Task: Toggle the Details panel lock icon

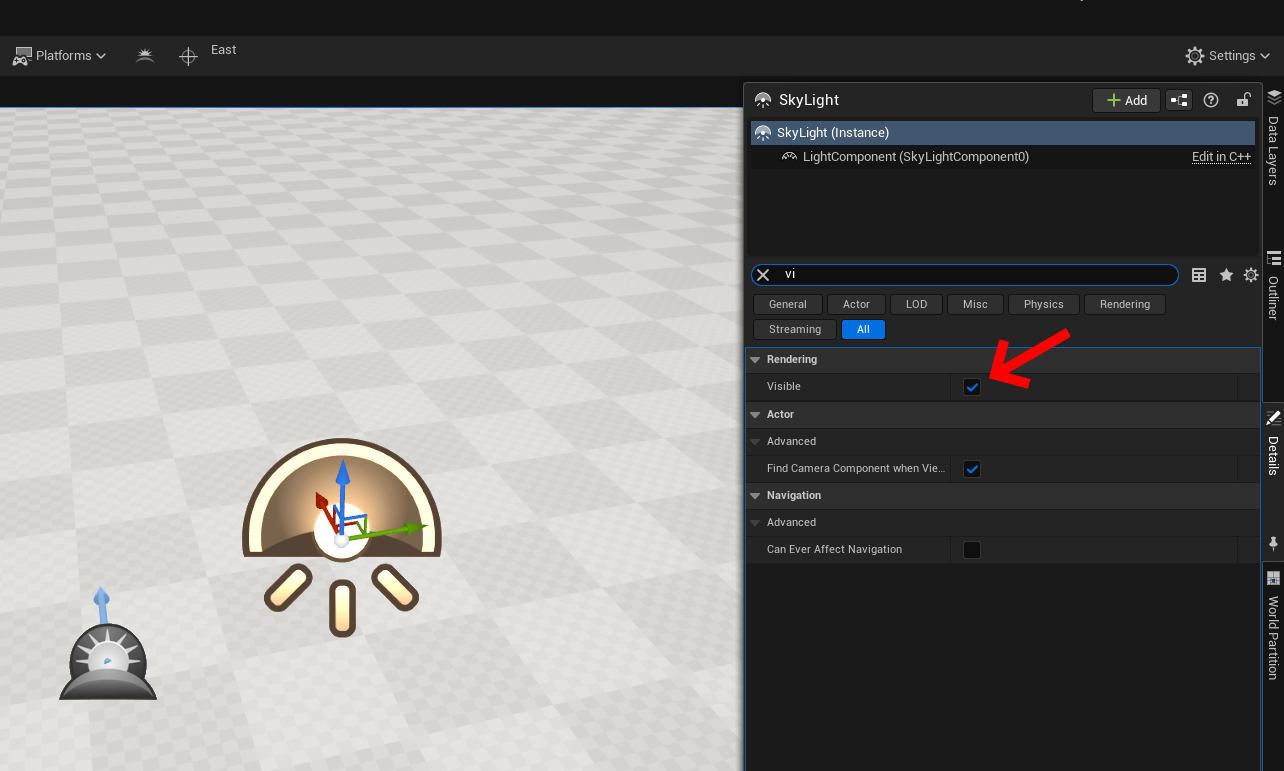Action: pos(1243,100)
